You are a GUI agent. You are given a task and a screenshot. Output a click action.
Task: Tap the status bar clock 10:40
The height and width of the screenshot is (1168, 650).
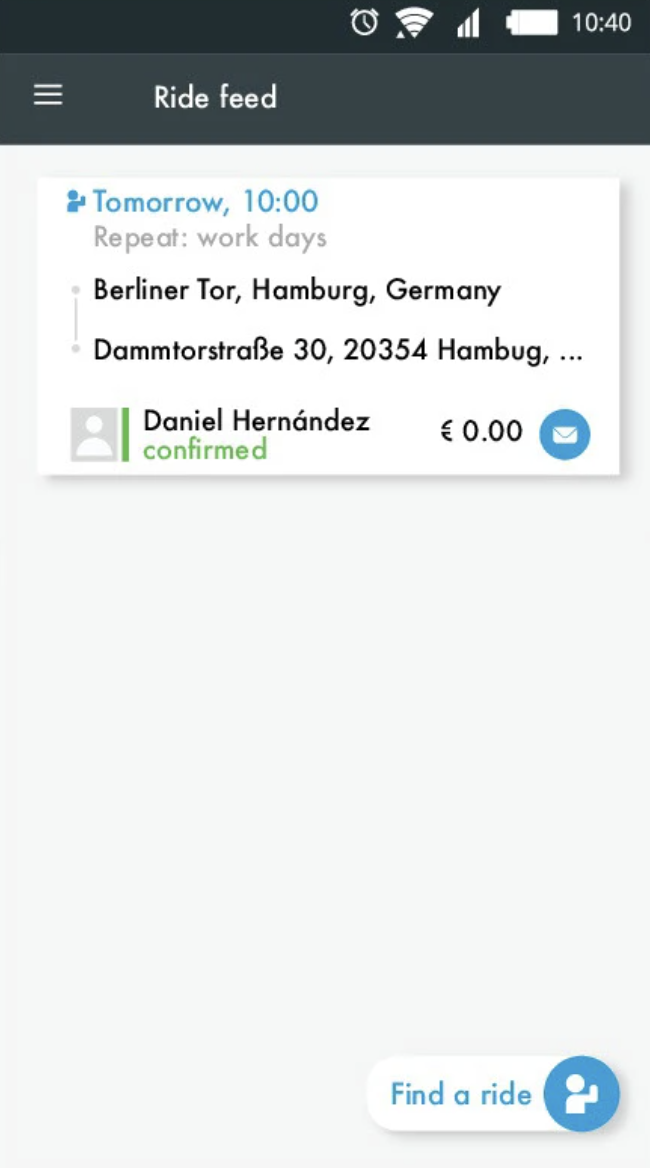tap(602, 22)
